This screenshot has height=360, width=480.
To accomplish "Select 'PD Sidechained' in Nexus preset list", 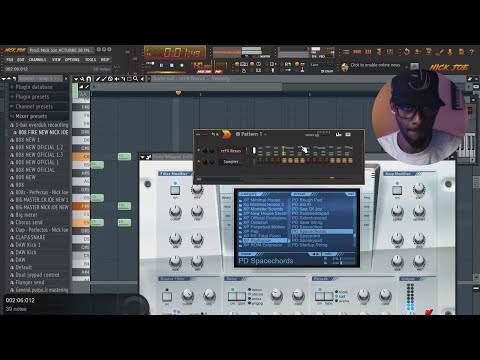I will (309, 218).
